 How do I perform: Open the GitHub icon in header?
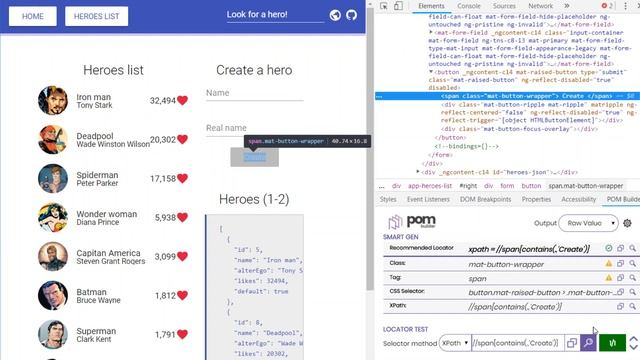coord(351,15)
